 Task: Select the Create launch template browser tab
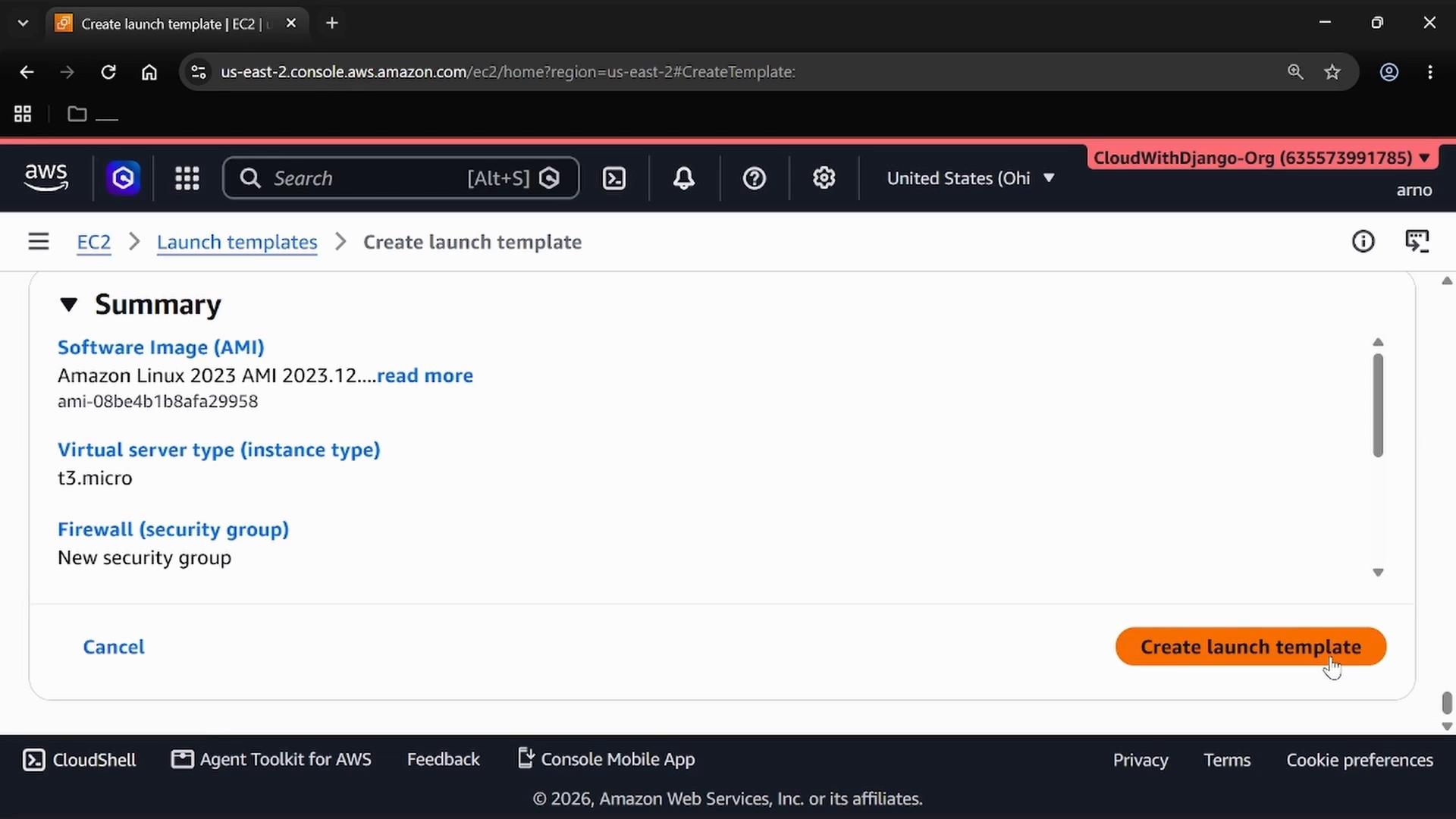[176, 24]
